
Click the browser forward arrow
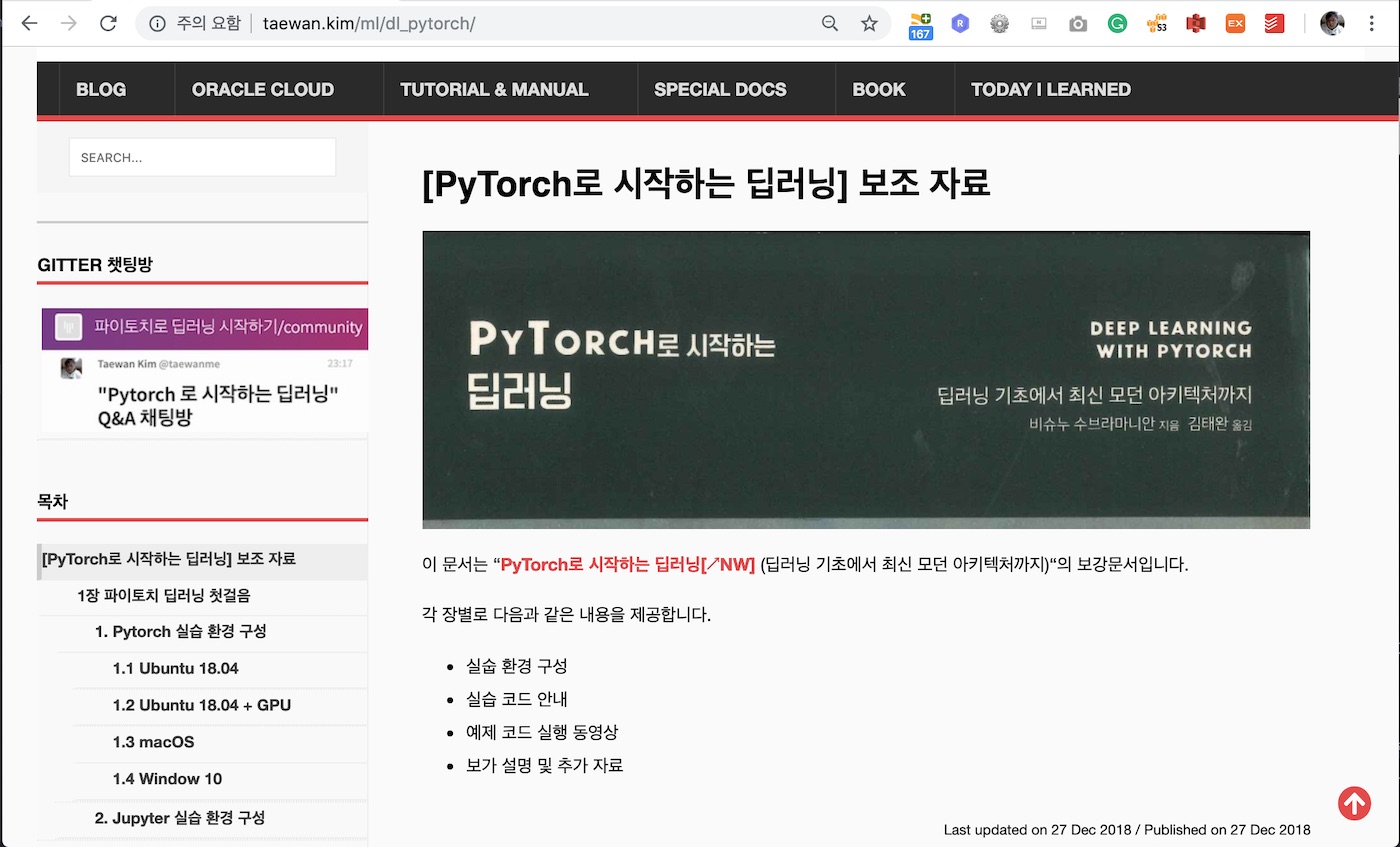coord(68,23)
